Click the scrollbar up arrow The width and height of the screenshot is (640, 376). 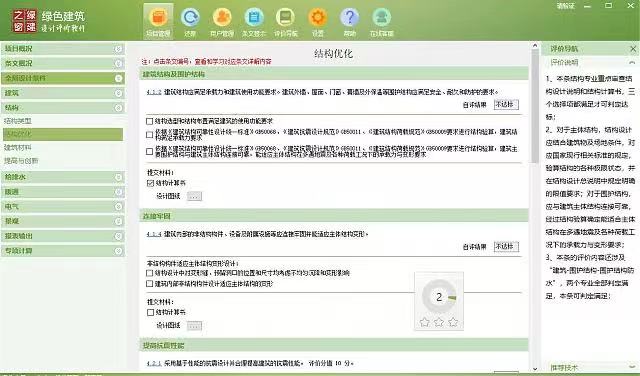point(535,46)
